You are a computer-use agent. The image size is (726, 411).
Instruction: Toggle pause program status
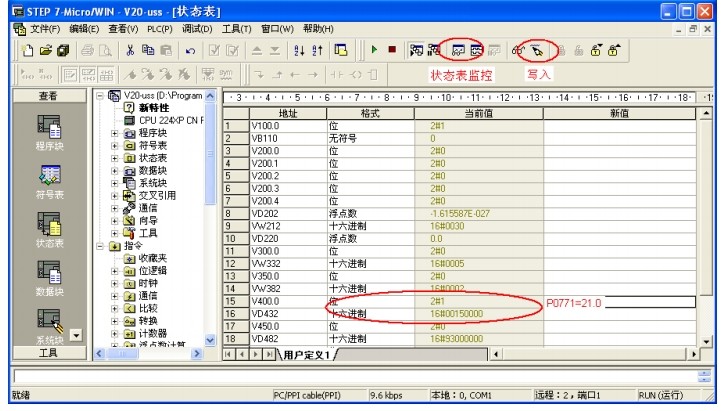pos(434,50)
